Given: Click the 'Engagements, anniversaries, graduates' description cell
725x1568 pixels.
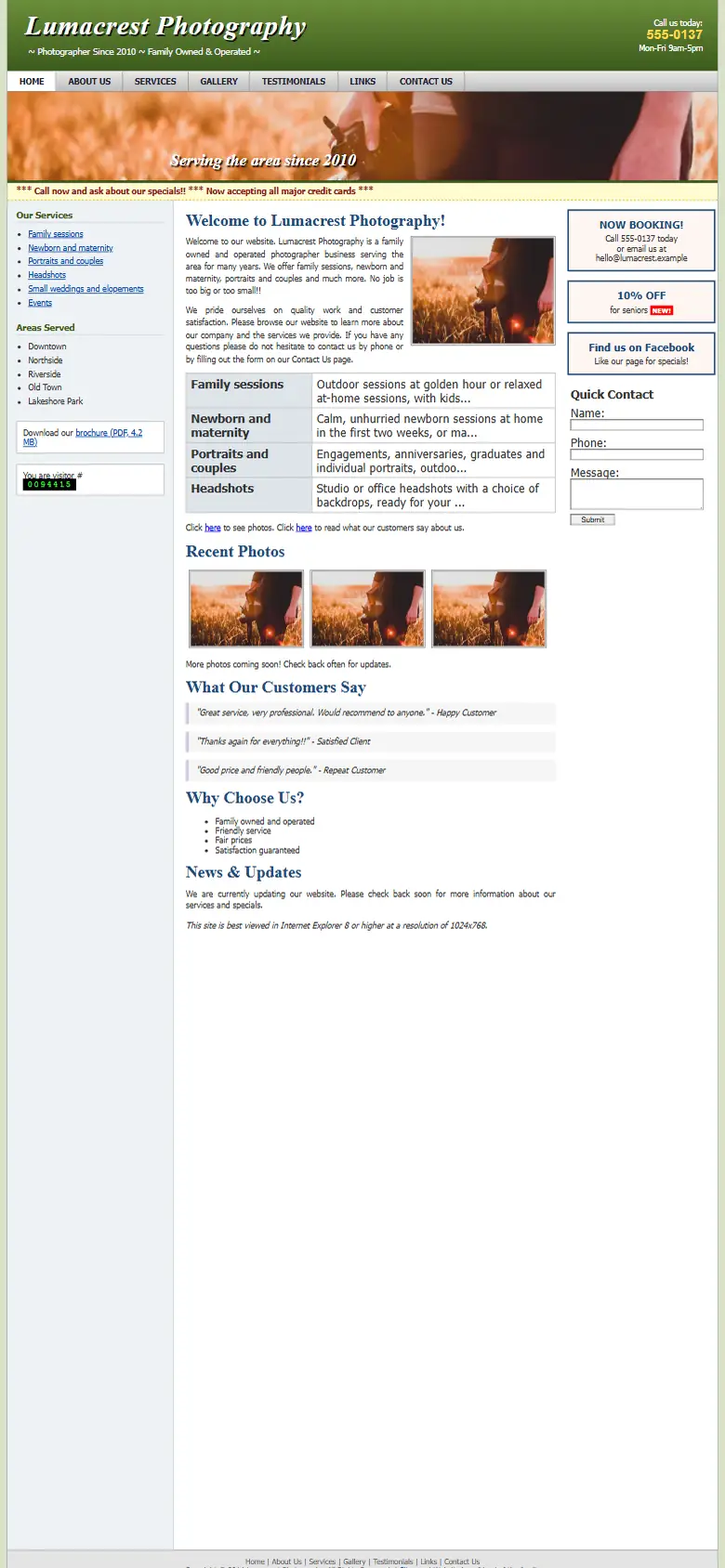Looking at the screenshot, I should pos(433,461).
